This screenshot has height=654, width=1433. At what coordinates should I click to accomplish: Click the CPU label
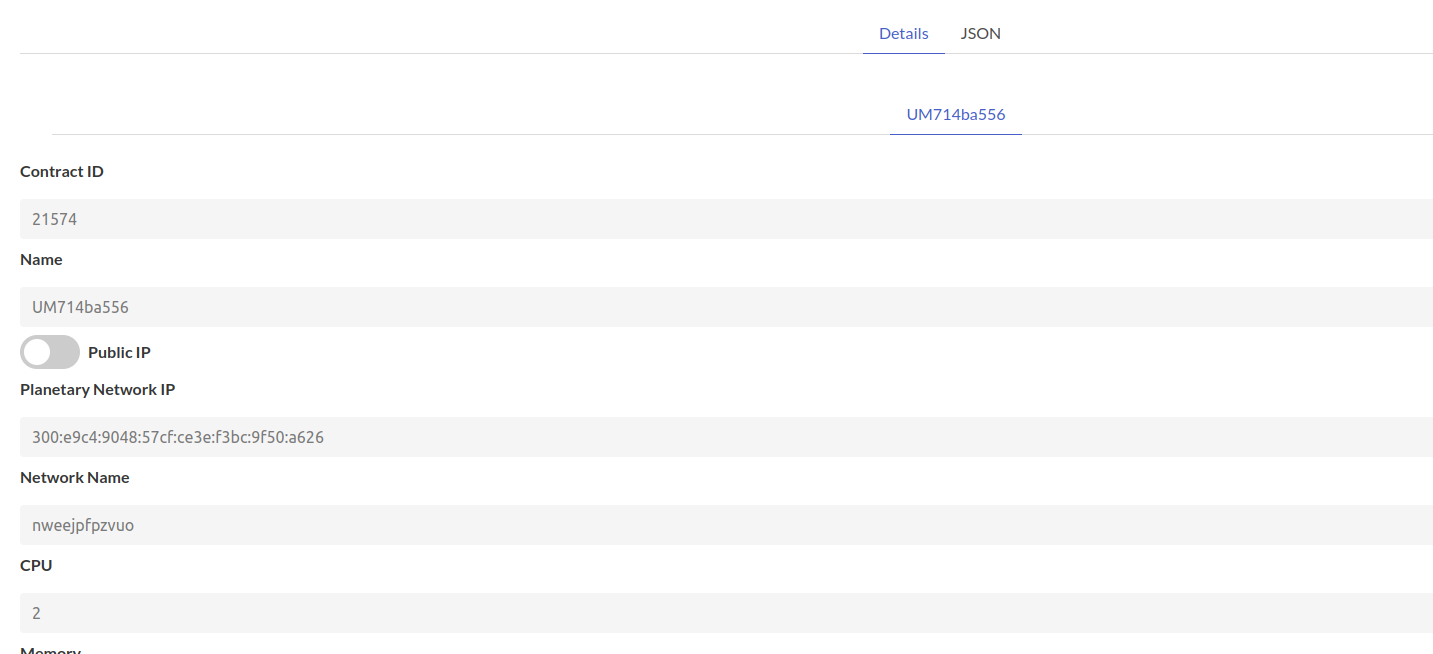[x=36, y=565]
